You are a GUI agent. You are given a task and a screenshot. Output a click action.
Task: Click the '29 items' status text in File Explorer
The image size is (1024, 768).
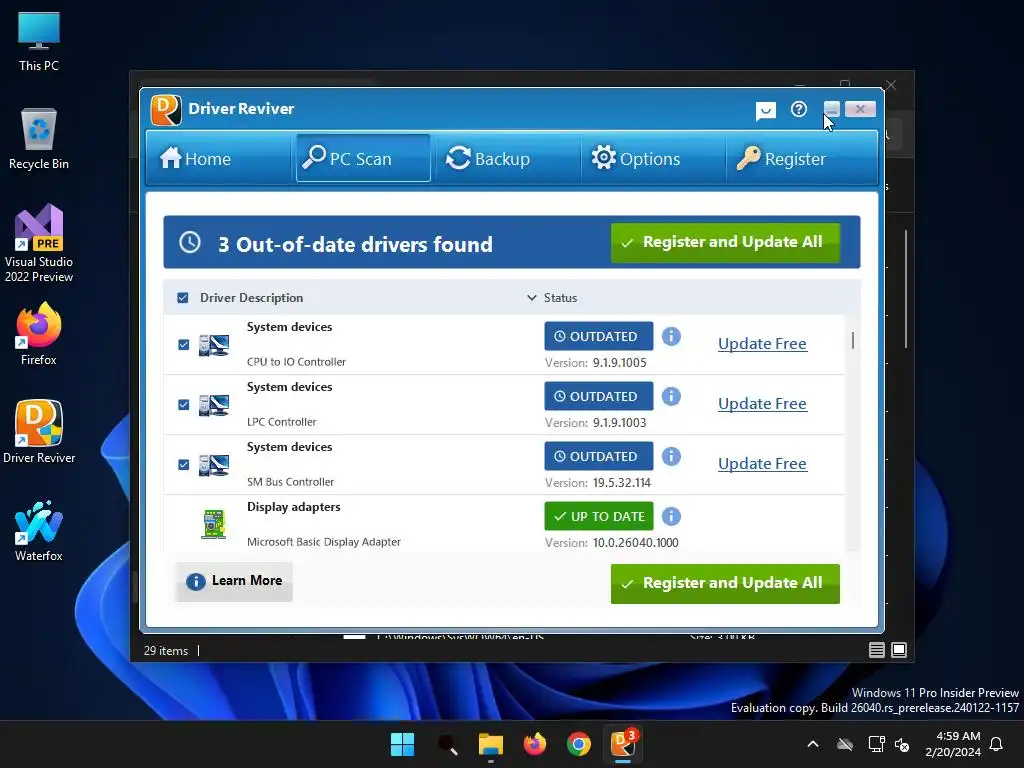click(x=166, y=651)
